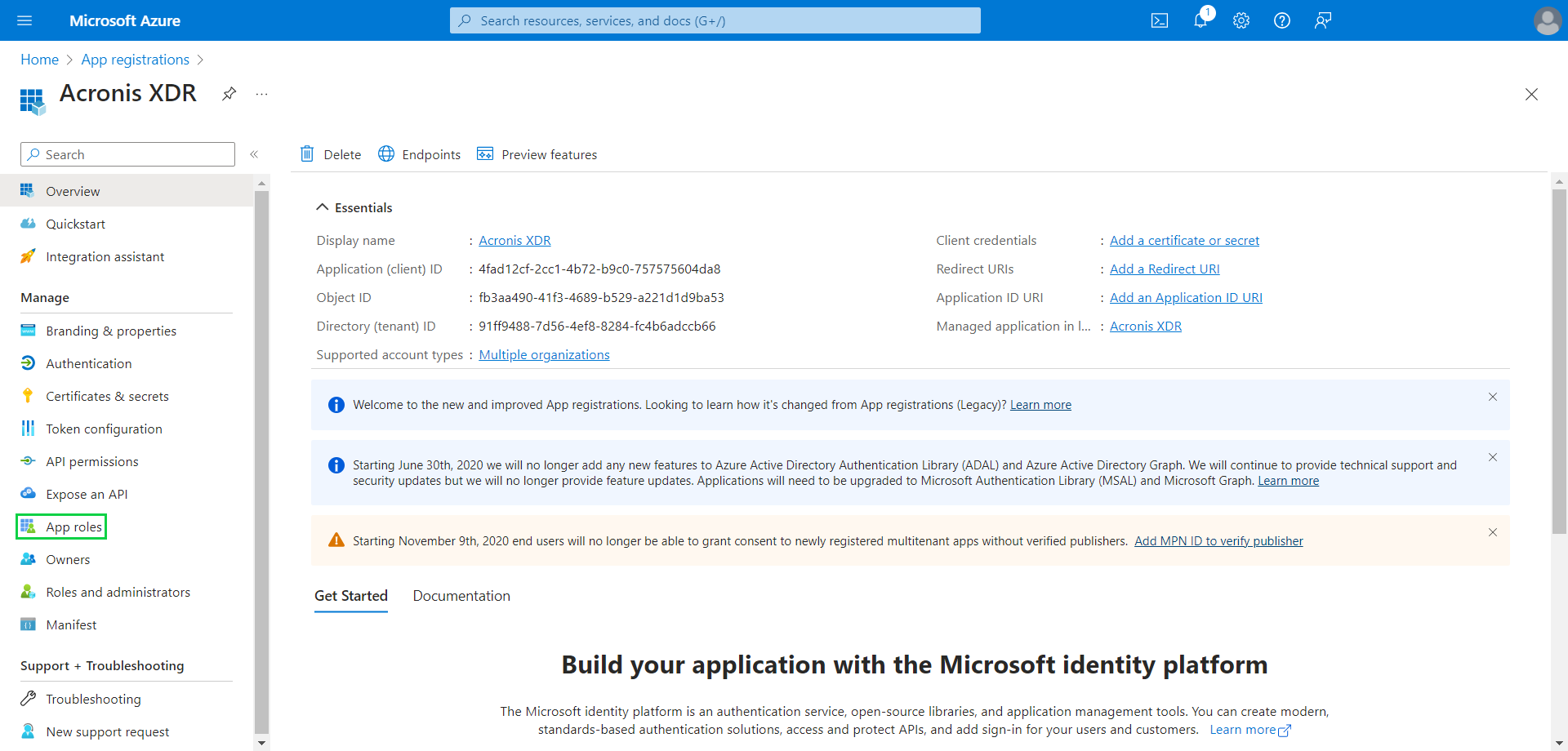Screen dimensions: 1568x751
Task: Open Preview features from the toolbar
Action: (x=537, y=154)
